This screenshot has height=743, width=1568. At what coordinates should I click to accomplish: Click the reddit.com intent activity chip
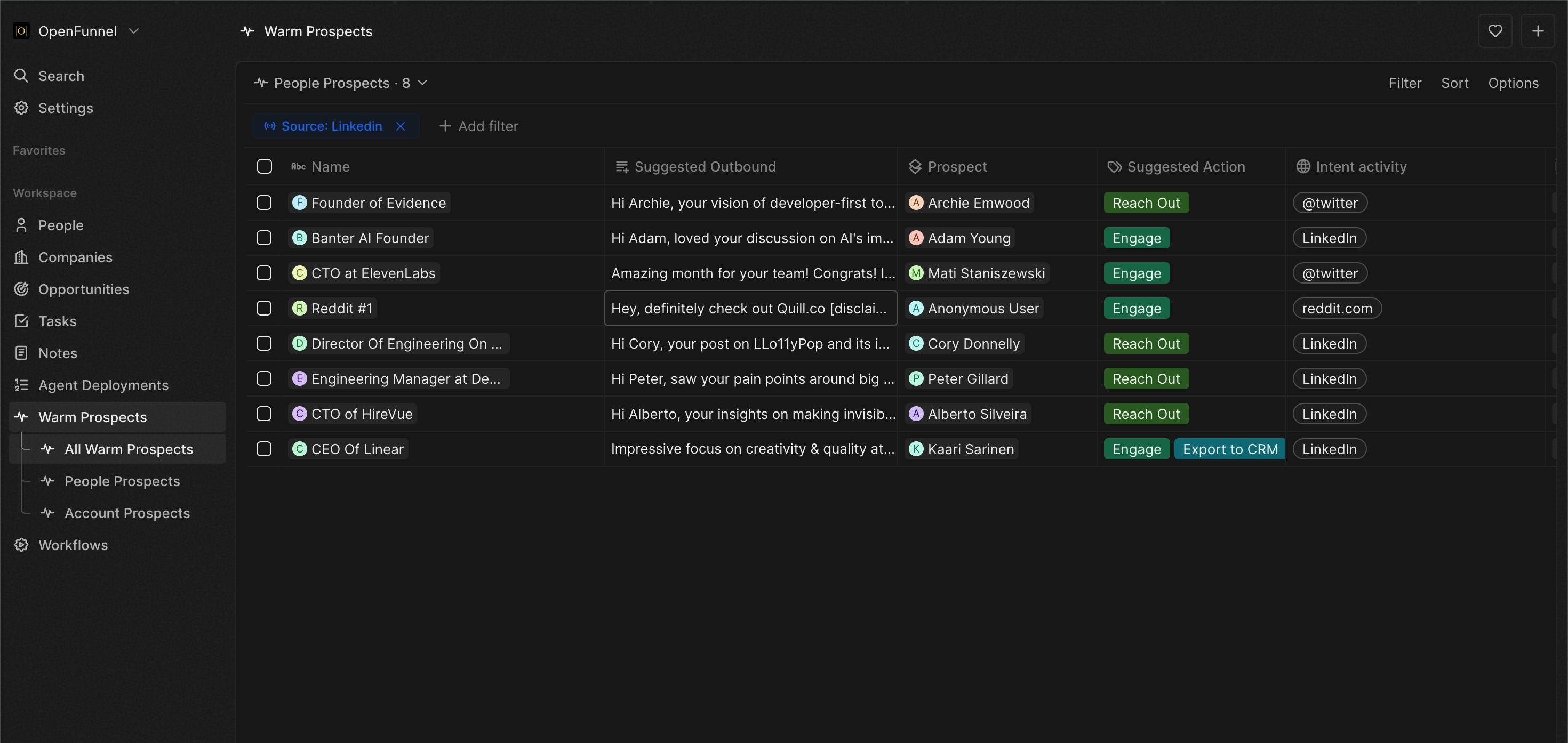[x=1337, y=308]
